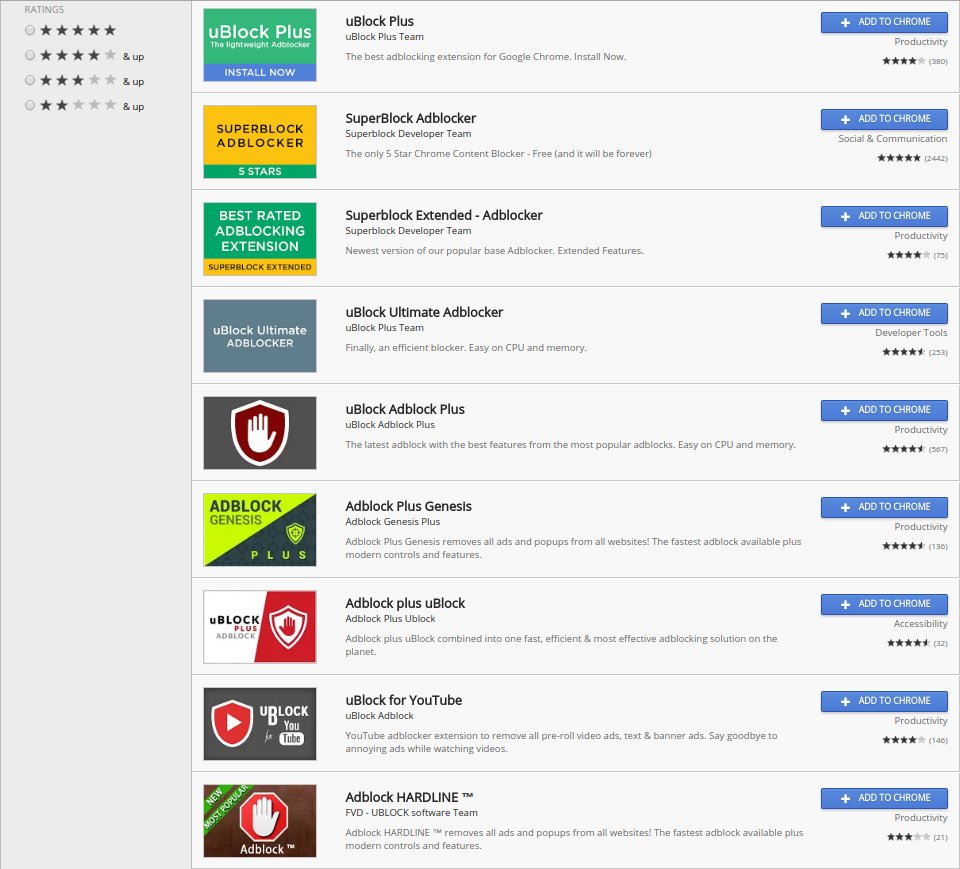Open the Best Rated Adblocking Extension thumbnail

tap(260, 239)
